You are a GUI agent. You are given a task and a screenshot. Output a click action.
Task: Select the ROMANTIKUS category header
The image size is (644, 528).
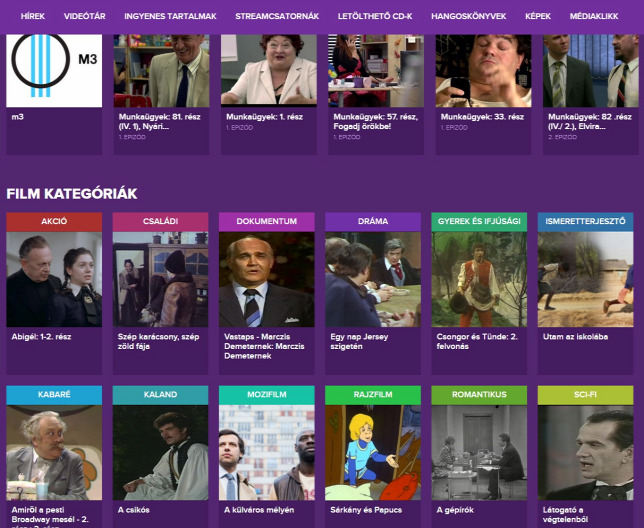[x=479, y=395]
